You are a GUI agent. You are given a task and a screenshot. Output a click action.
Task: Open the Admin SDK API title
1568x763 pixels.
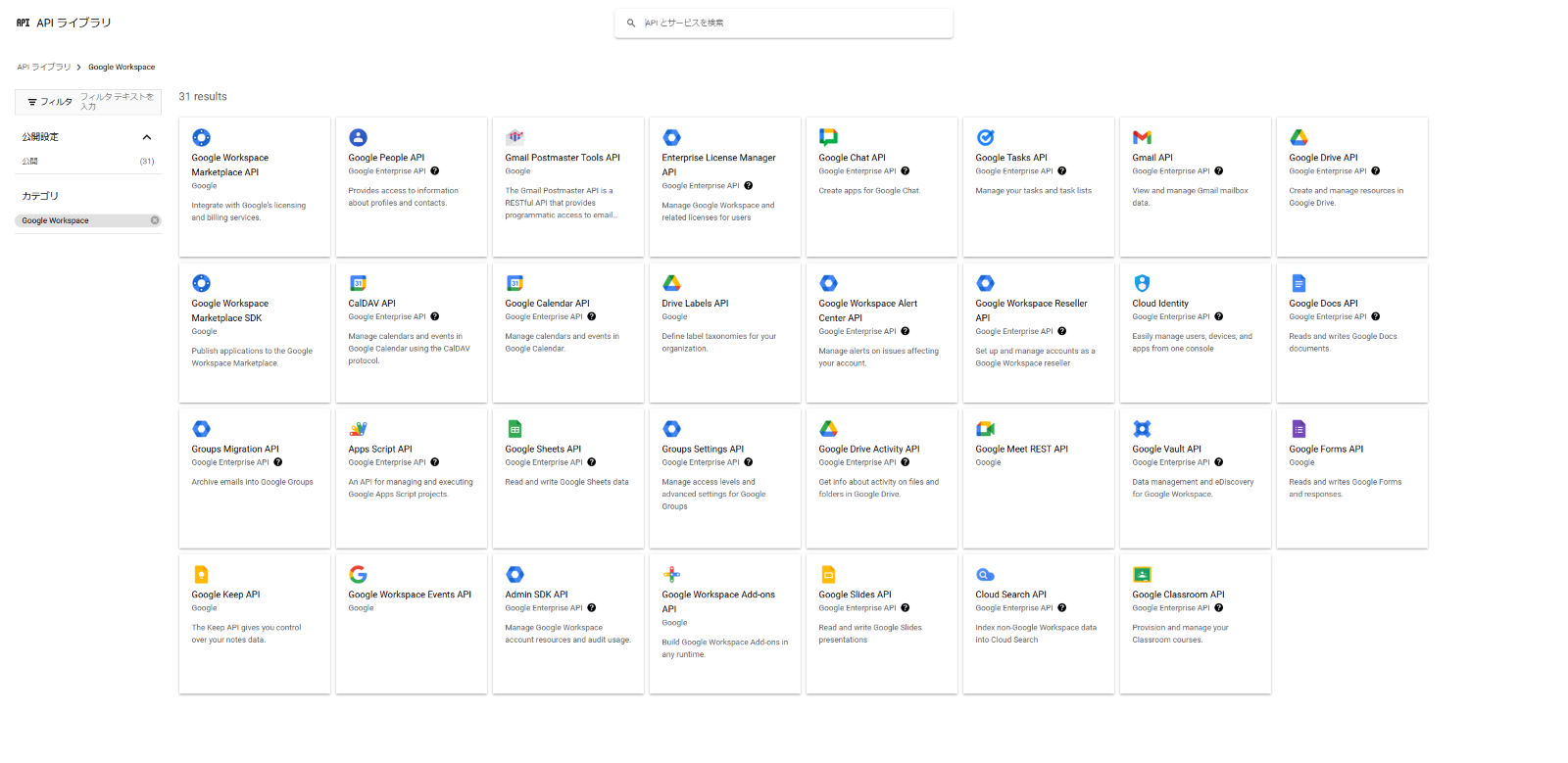[536, 595]
